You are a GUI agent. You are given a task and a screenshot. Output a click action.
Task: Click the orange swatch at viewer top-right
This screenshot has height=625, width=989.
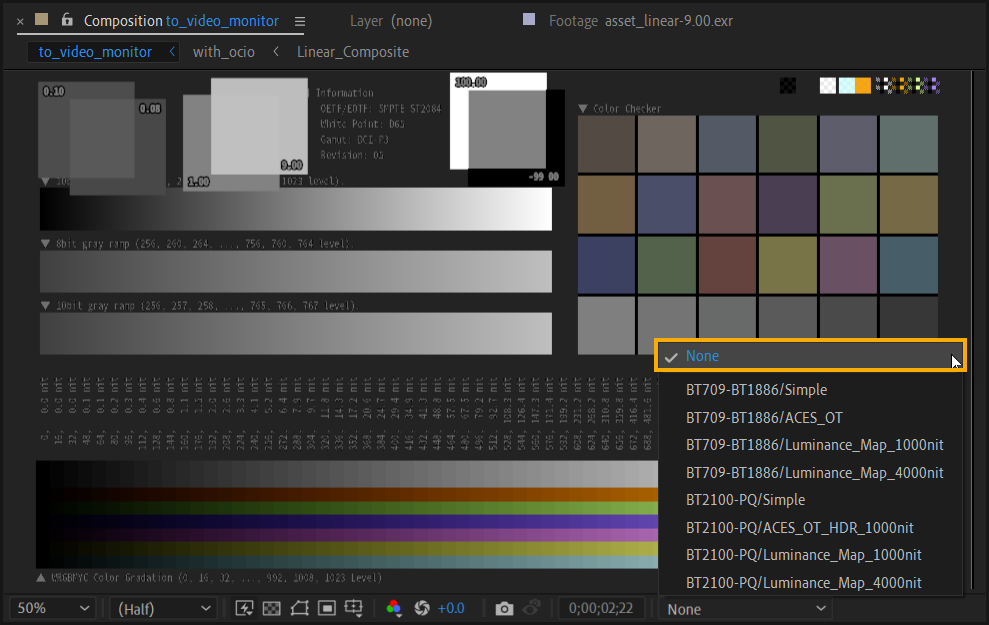point(863,85)
